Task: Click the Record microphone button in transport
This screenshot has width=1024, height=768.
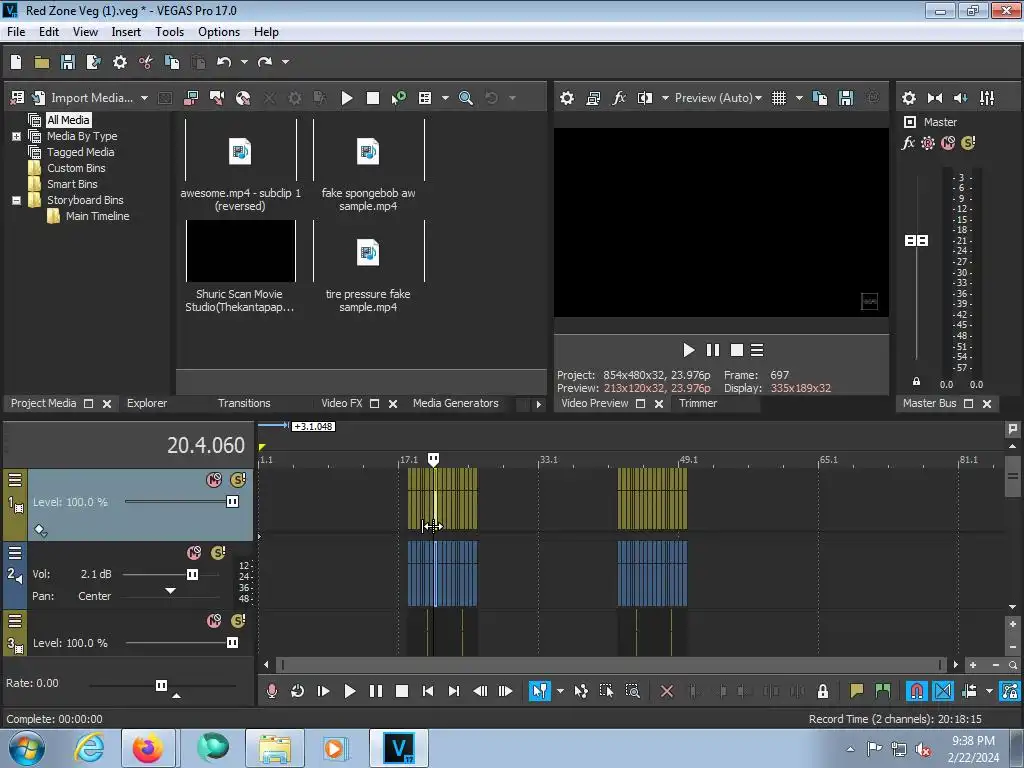Action: click(x=272, y=691)
